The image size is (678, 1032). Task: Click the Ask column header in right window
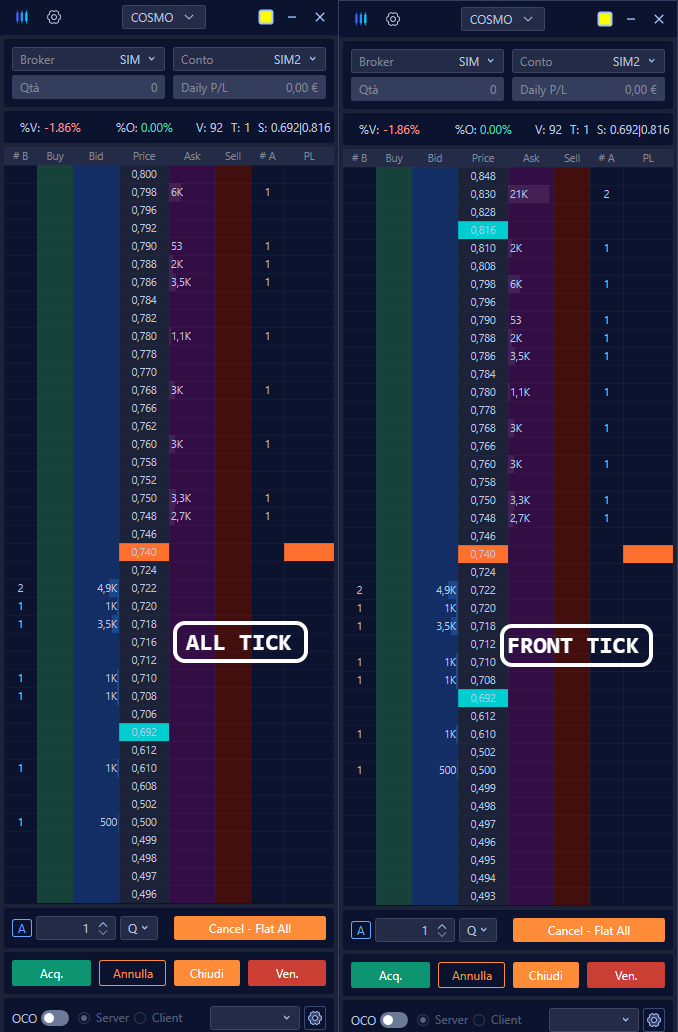531,158
